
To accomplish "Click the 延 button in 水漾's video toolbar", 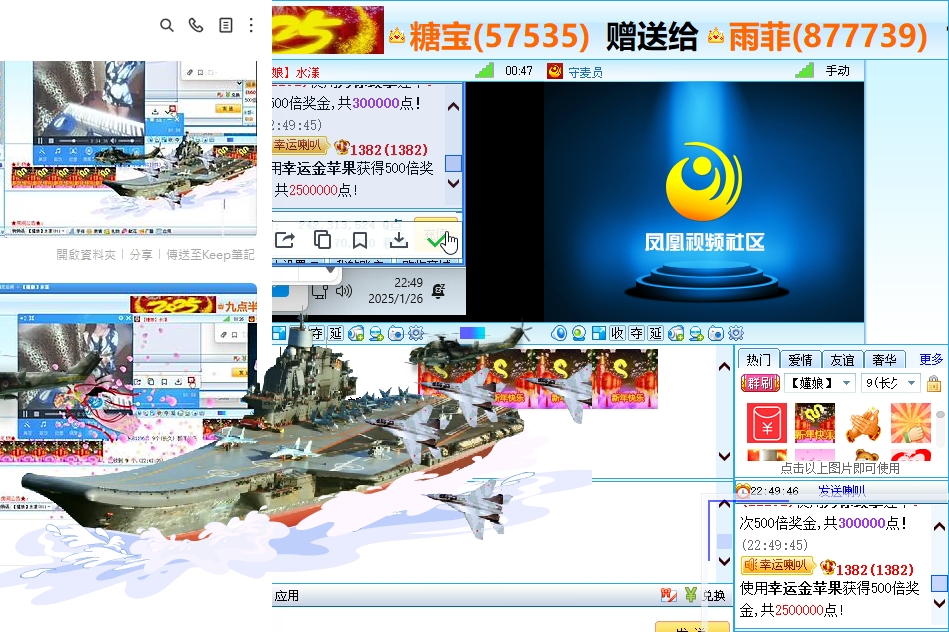I will tap(336, 333).
